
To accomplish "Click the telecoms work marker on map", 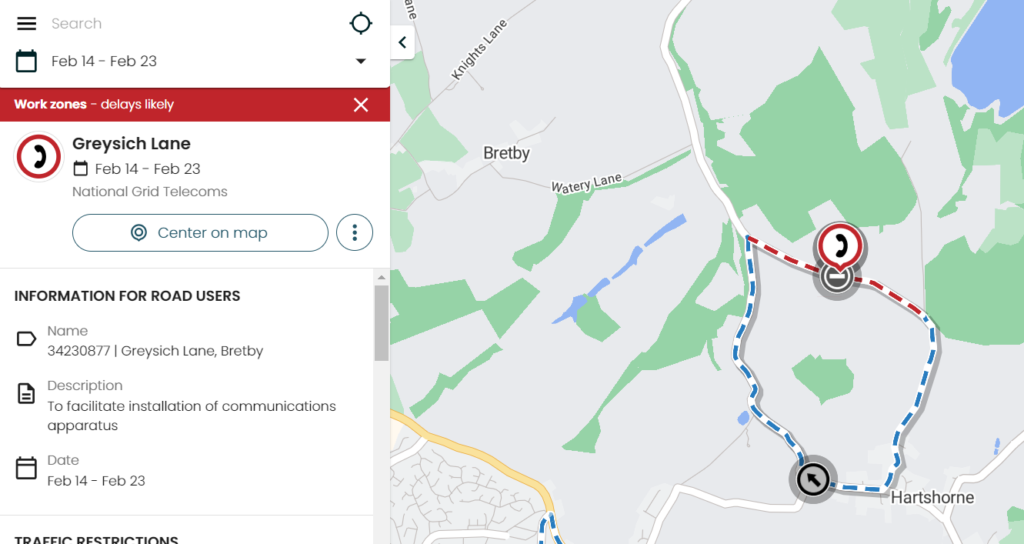I will 841,244.
